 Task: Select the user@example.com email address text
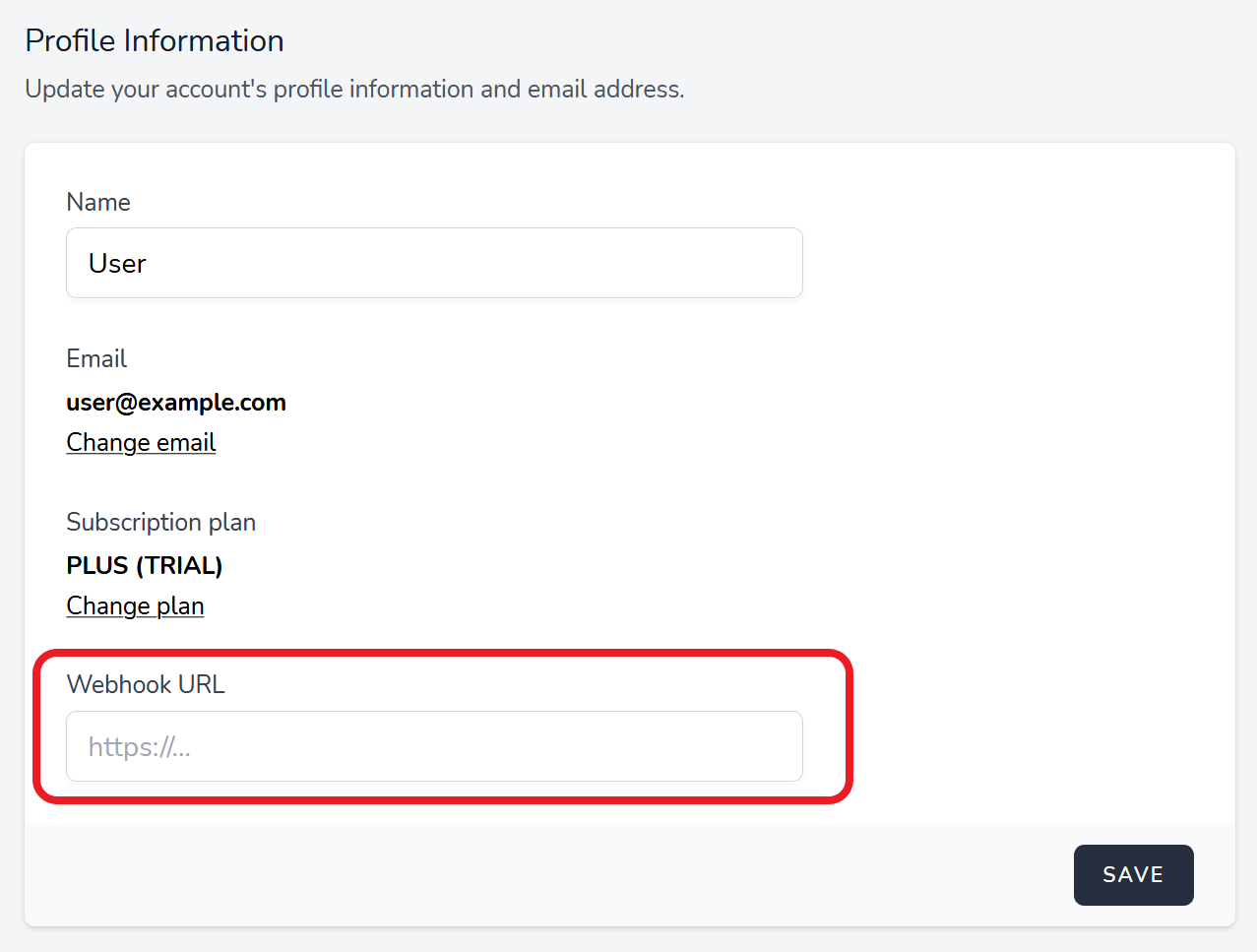pos(176,403)
